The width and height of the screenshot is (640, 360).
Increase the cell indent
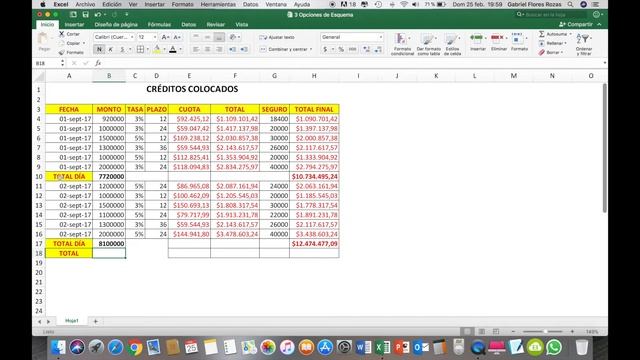point(244,49)
